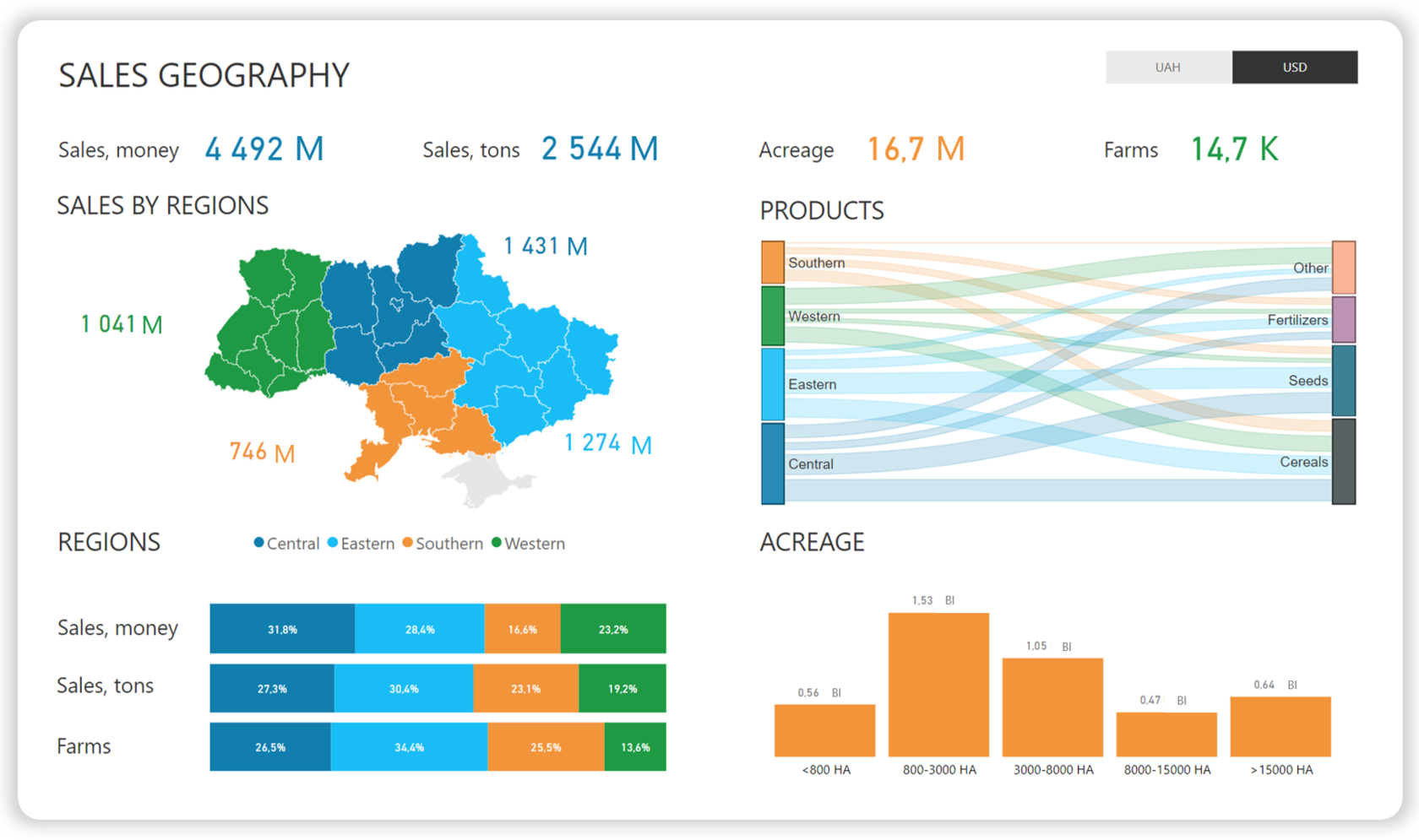The height and width of the screenshot is (840, 1419).
Task: Click the Fertilizers node in the Sankey diagram
Action: tap(1344, 319)
